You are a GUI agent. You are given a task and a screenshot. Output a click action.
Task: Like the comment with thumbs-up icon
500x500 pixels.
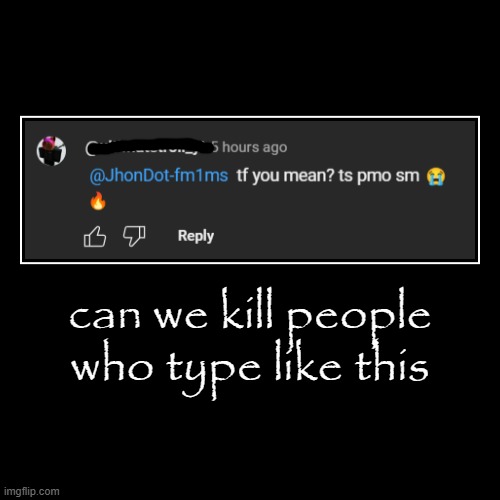[95, 236]
